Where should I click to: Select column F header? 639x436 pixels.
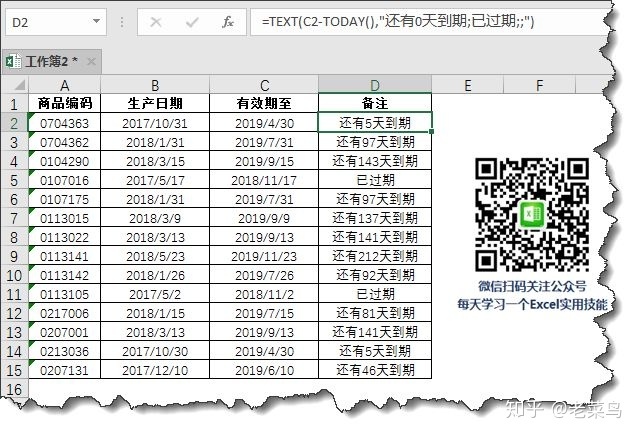[x=540, y=85]
